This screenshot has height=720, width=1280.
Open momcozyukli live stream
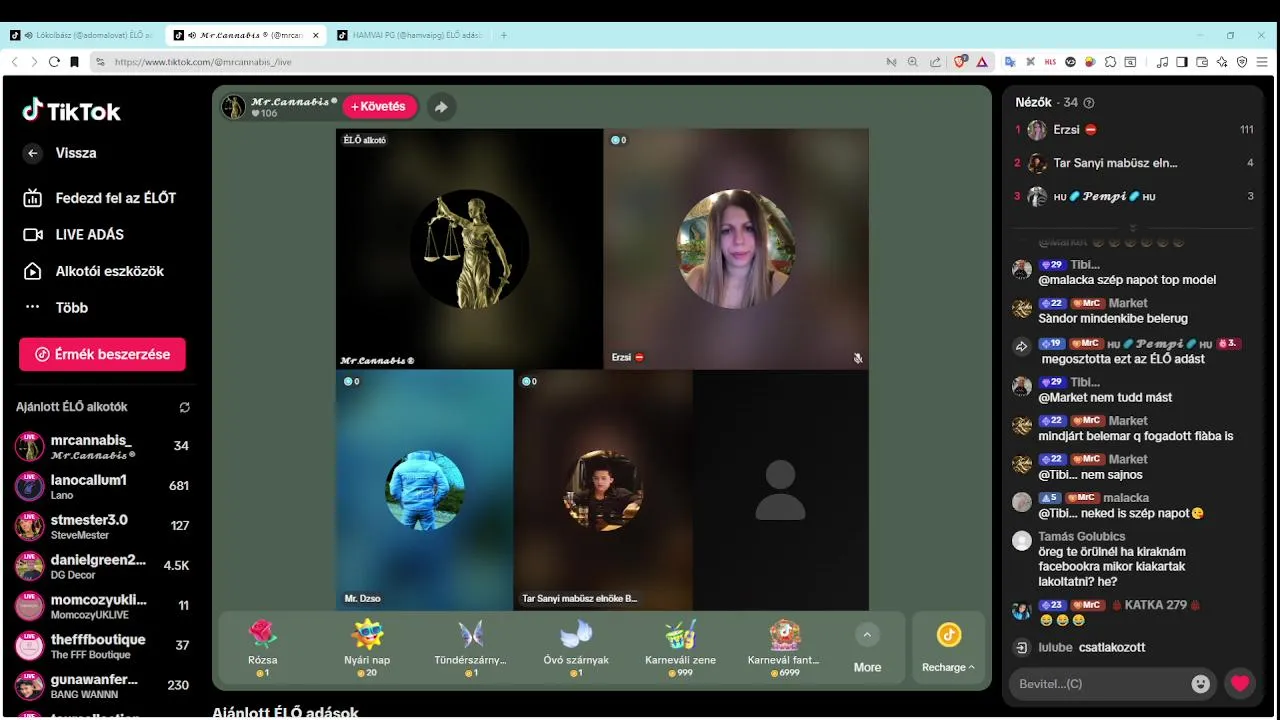(x=102, y=606)
